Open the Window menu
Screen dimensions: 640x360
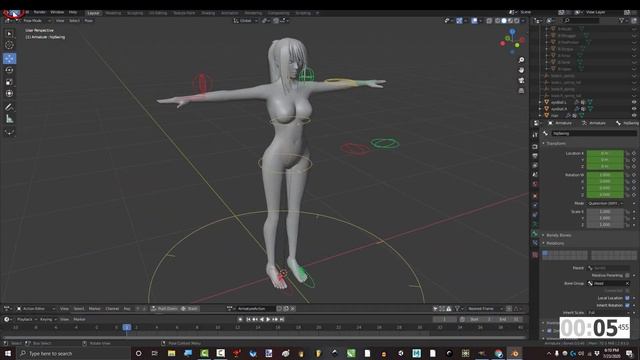click(x=57, y=12)
